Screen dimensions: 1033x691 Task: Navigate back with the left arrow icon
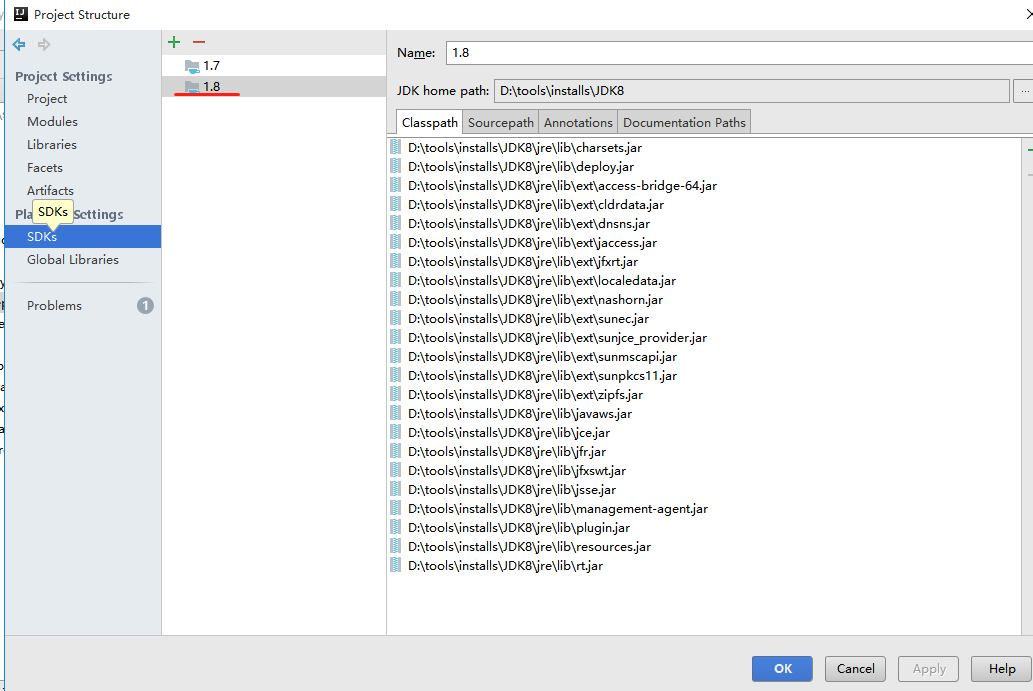click(x=18, y=44)
